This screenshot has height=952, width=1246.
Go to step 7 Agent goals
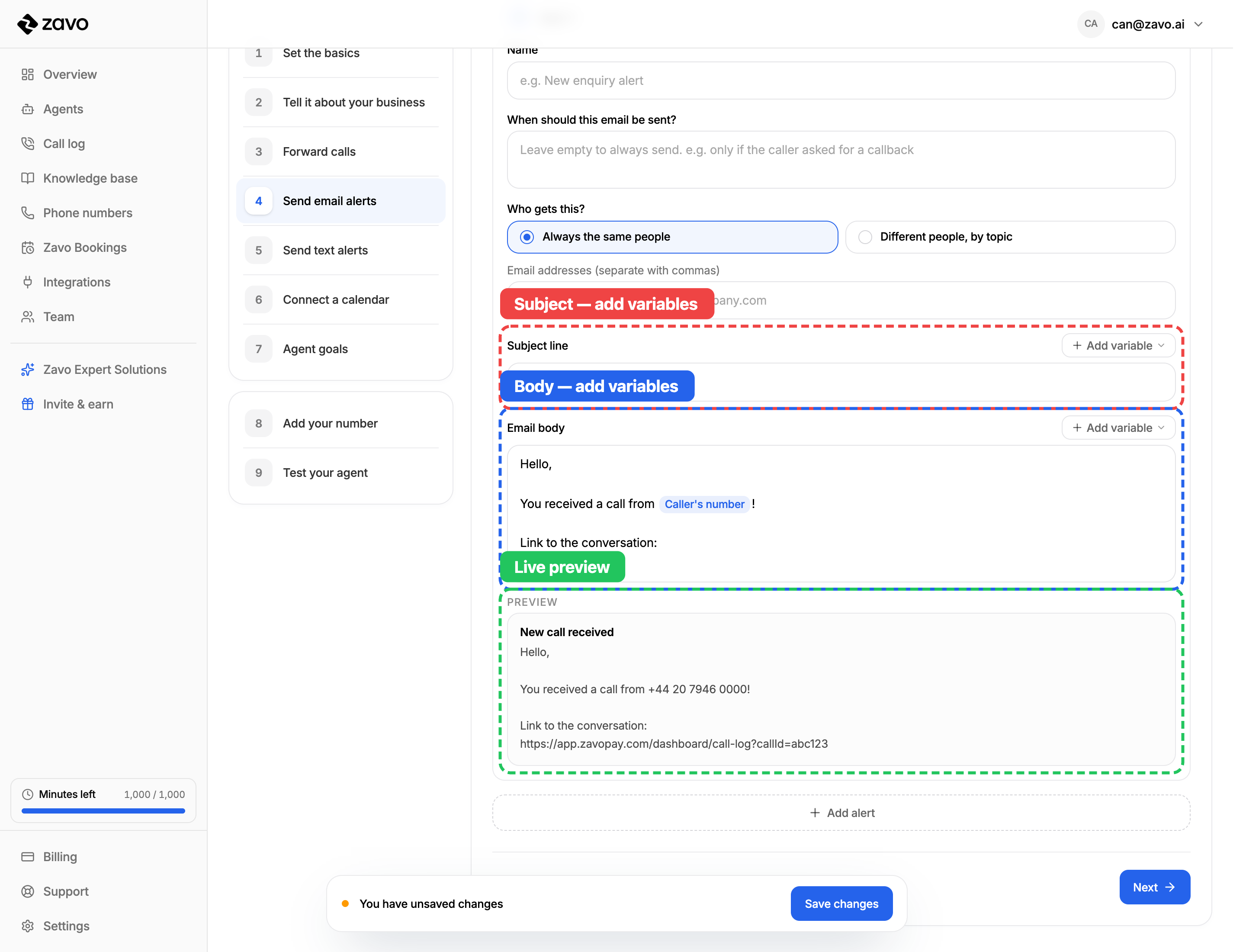(x=340, y=349)
